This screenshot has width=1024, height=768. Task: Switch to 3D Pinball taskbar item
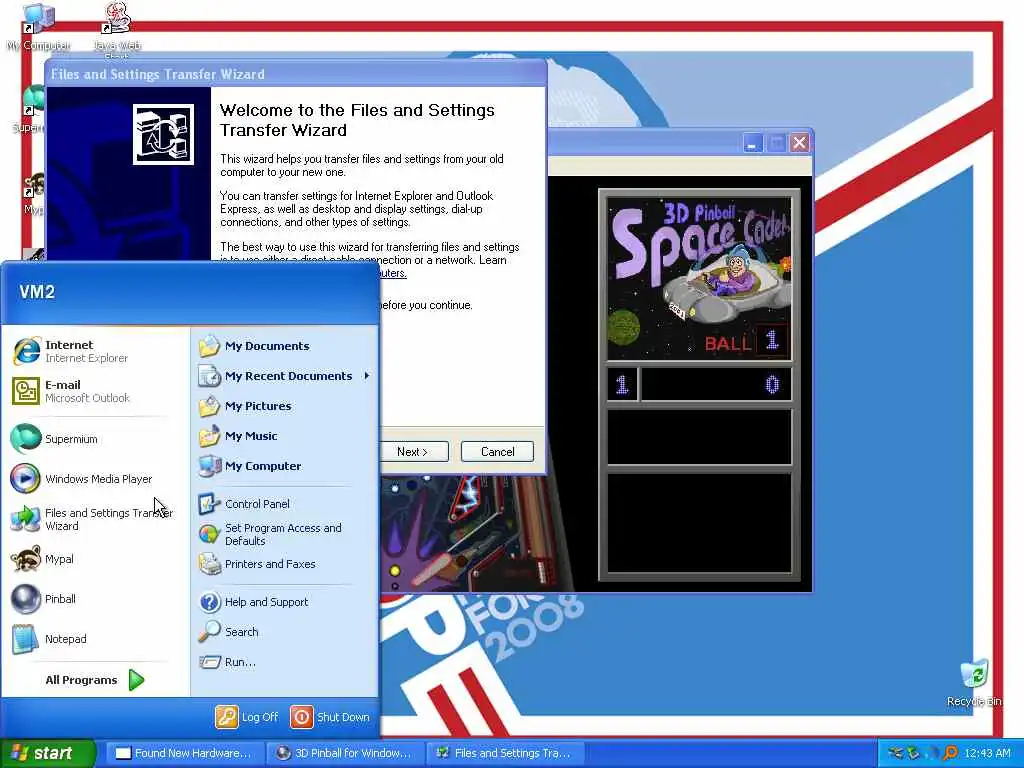tap(345, 753)
